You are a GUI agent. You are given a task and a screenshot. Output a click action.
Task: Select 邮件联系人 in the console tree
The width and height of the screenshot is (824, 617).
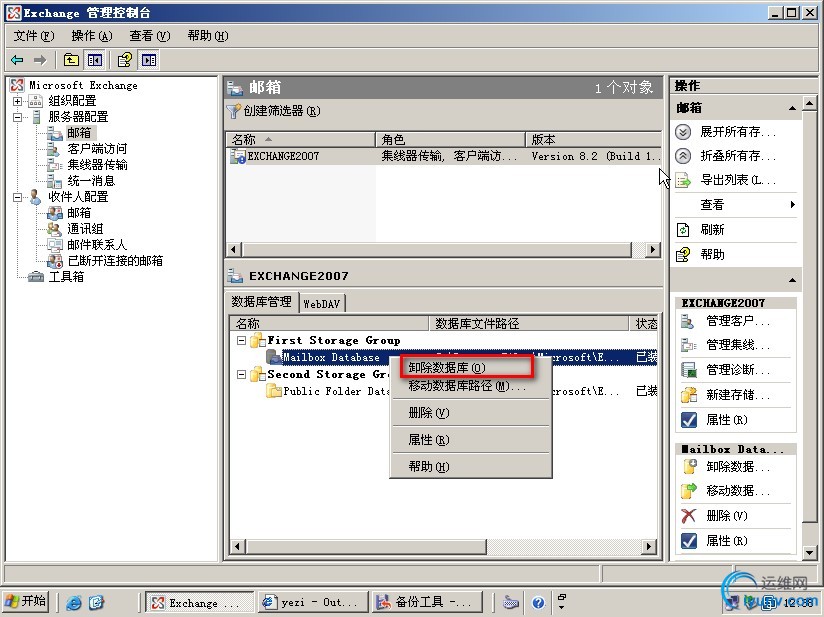click(97, 245)
